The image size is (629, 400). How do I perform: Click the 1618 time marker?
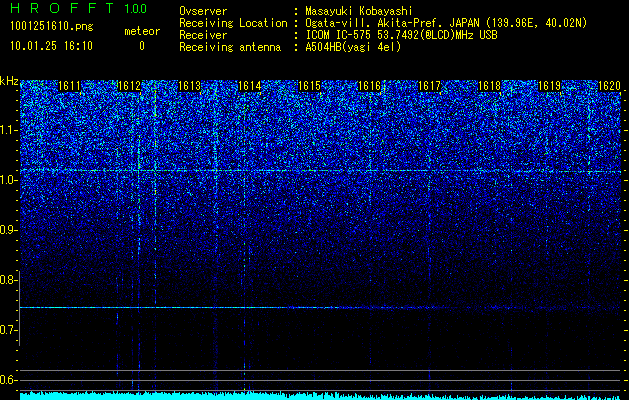[x=489, y=85]
